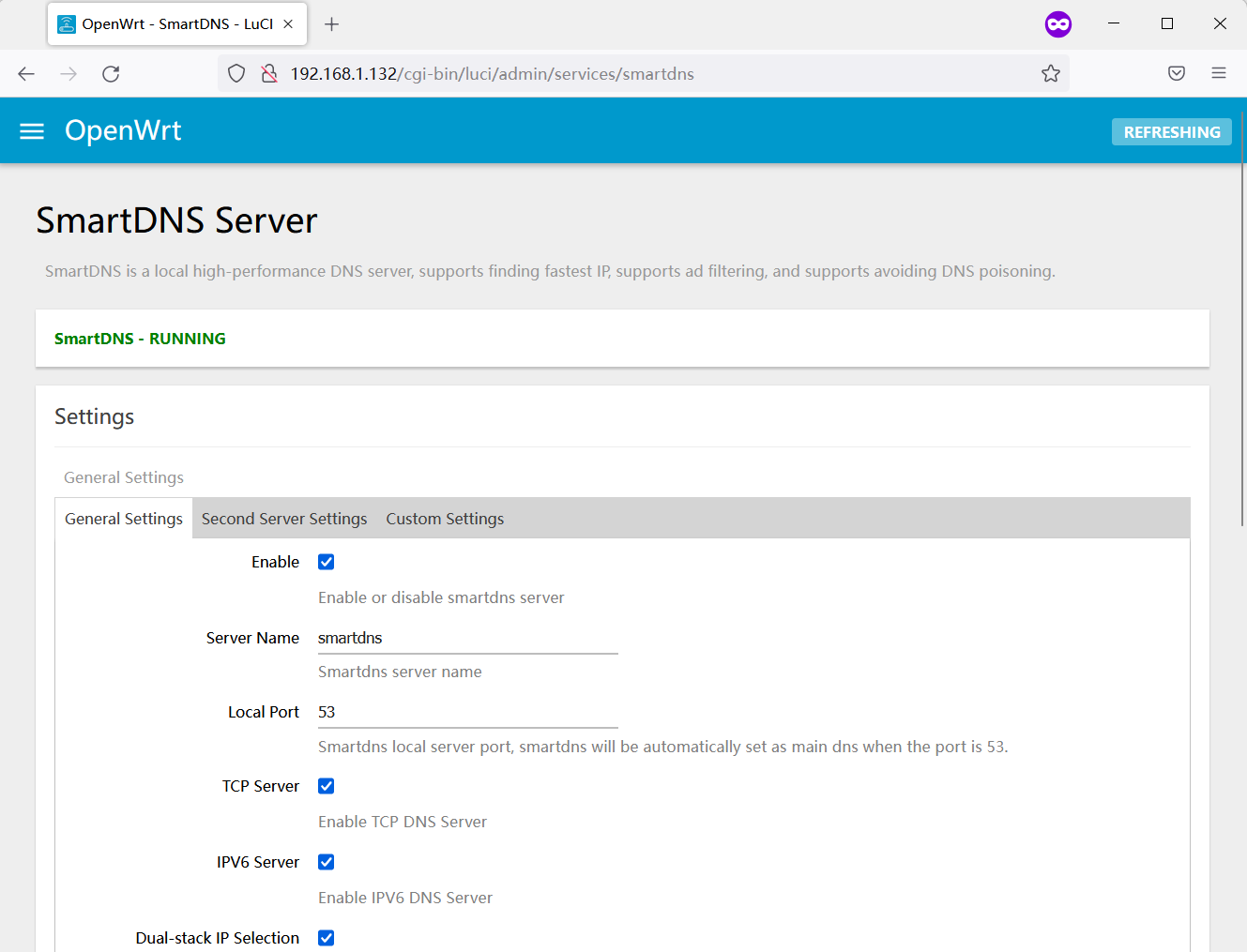Click the 'Enable IPV6 DNS Server' description
The image size is (1247, 952).
tap(405, 898)
